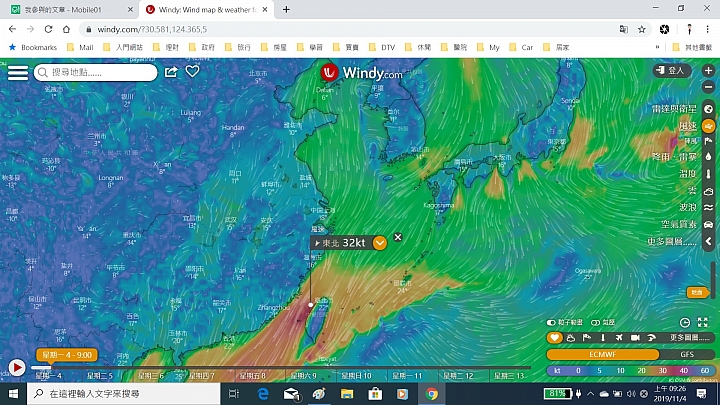Image resolution: width=720 pixels, height=405 pixels.
Task: Open 更多圖層 more layers menu
Action: [672, 242]
